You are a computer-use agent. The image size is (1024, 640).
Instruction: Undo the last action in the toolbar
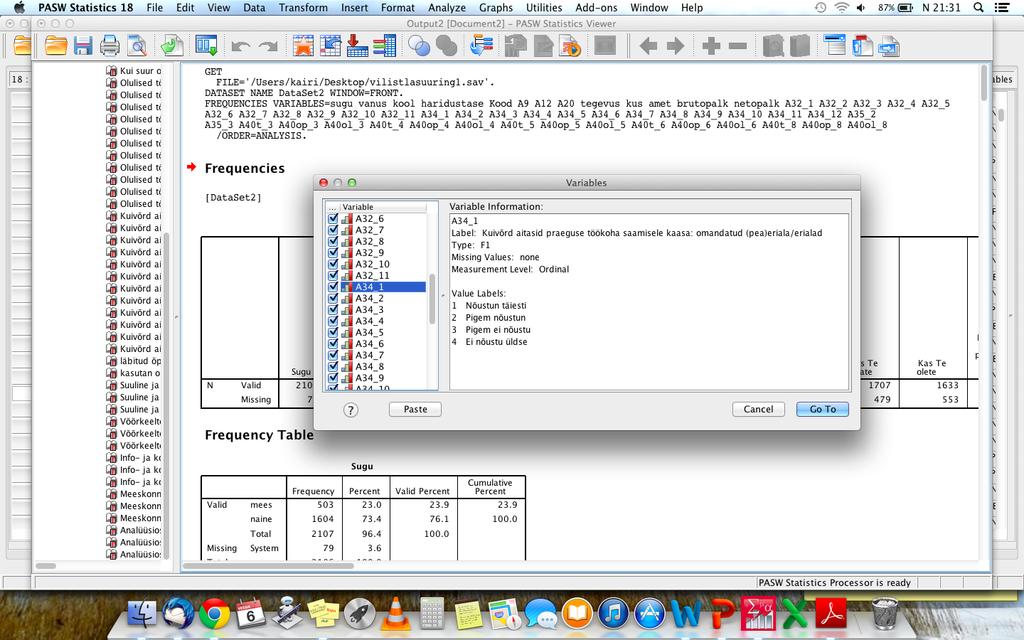click(241, 46)
